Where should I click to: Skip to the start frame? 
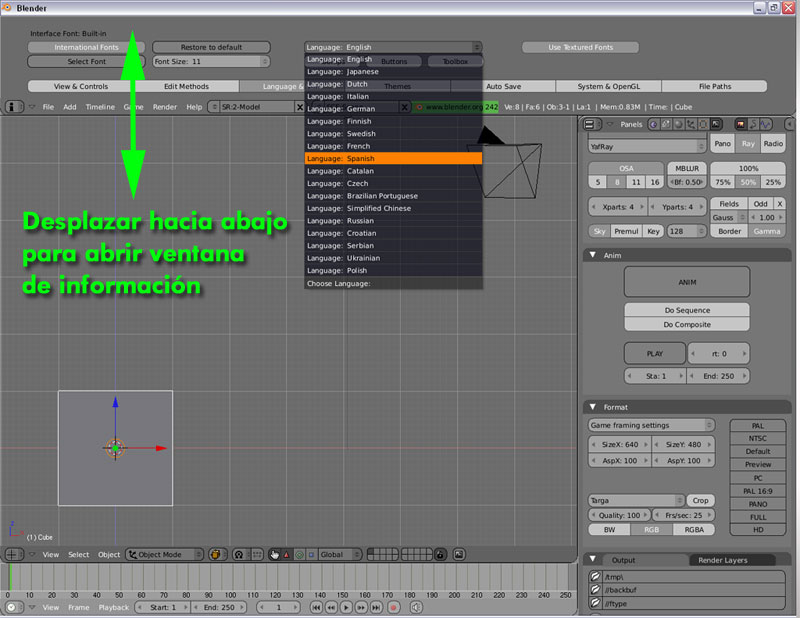click(316, 607)
